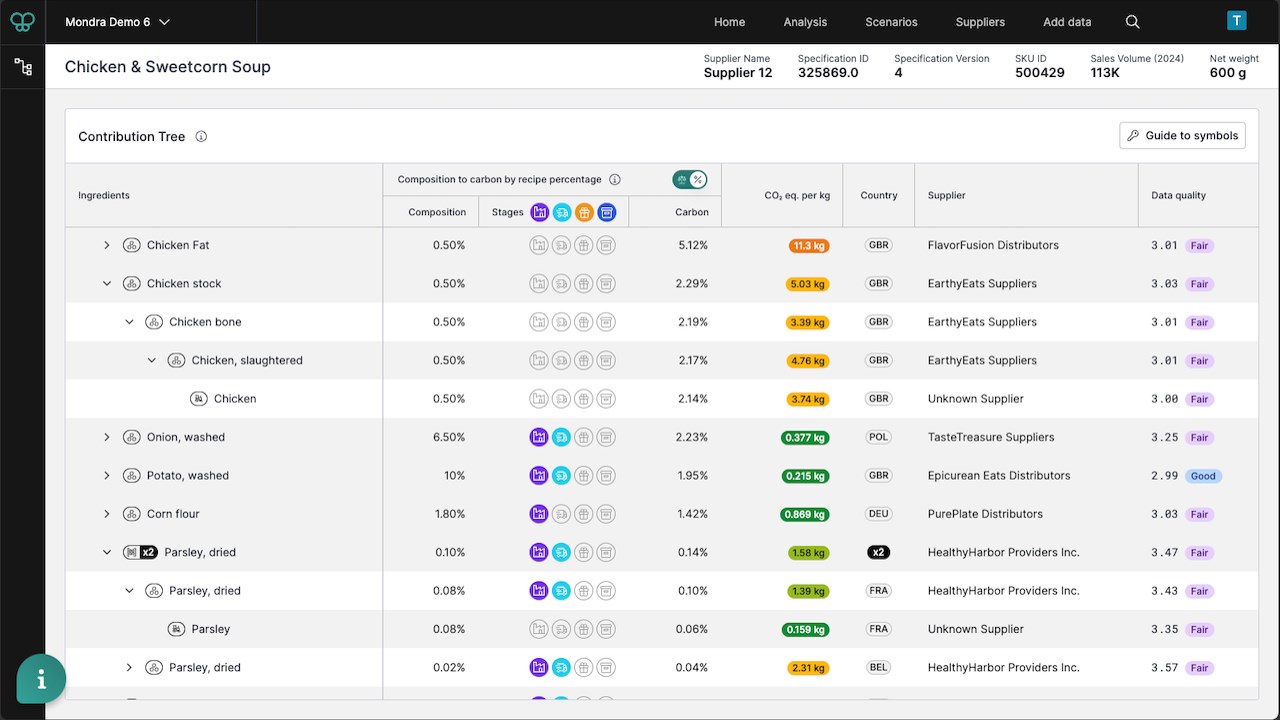1280x720 pixels.
Task: Click the 11.3 kg orange carbon badge
Action: 808,246
